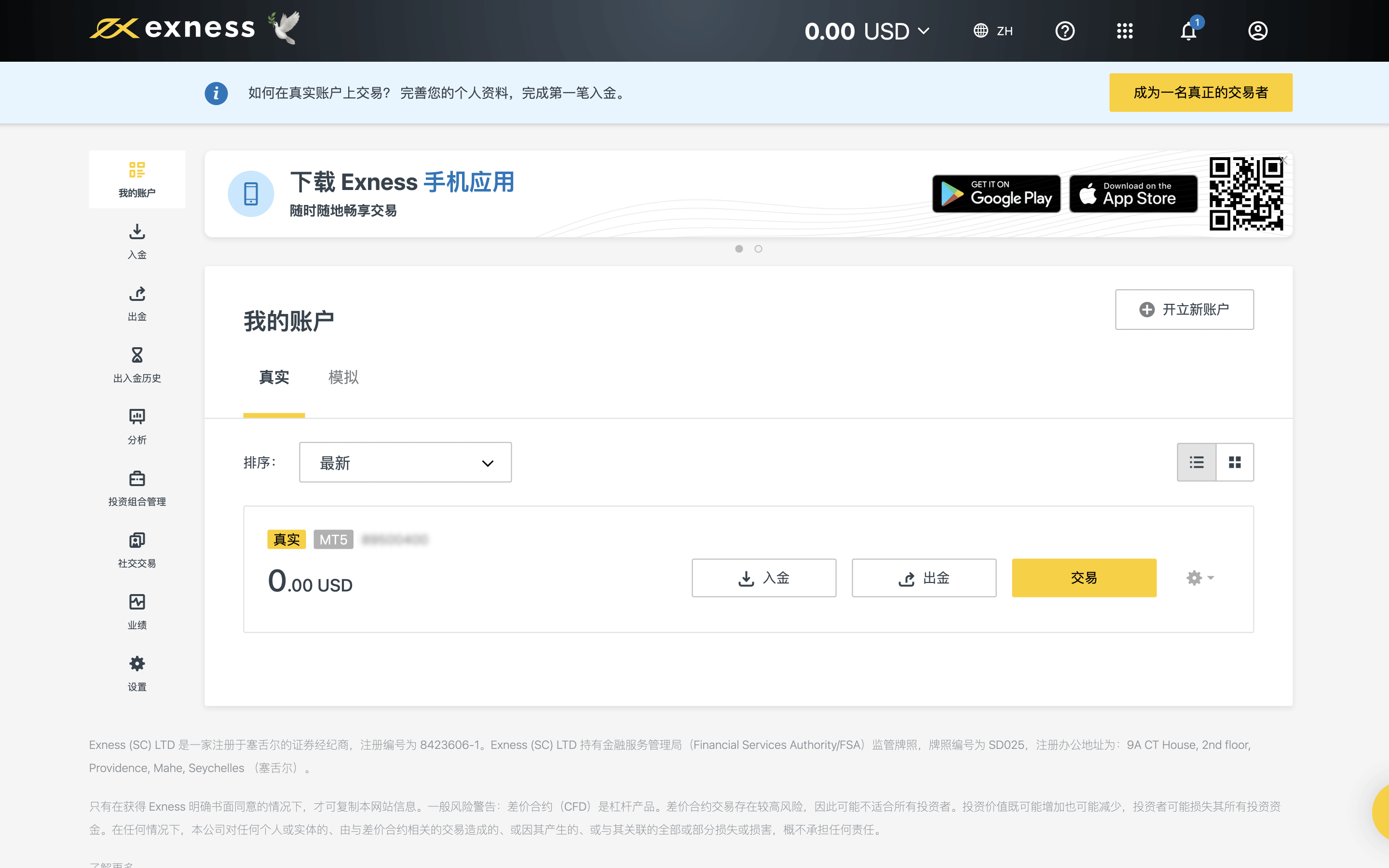Click the yellow 交易 trade button
Image resolution: width=1389 pixels, height=868 pixels.
point(1084,578)
